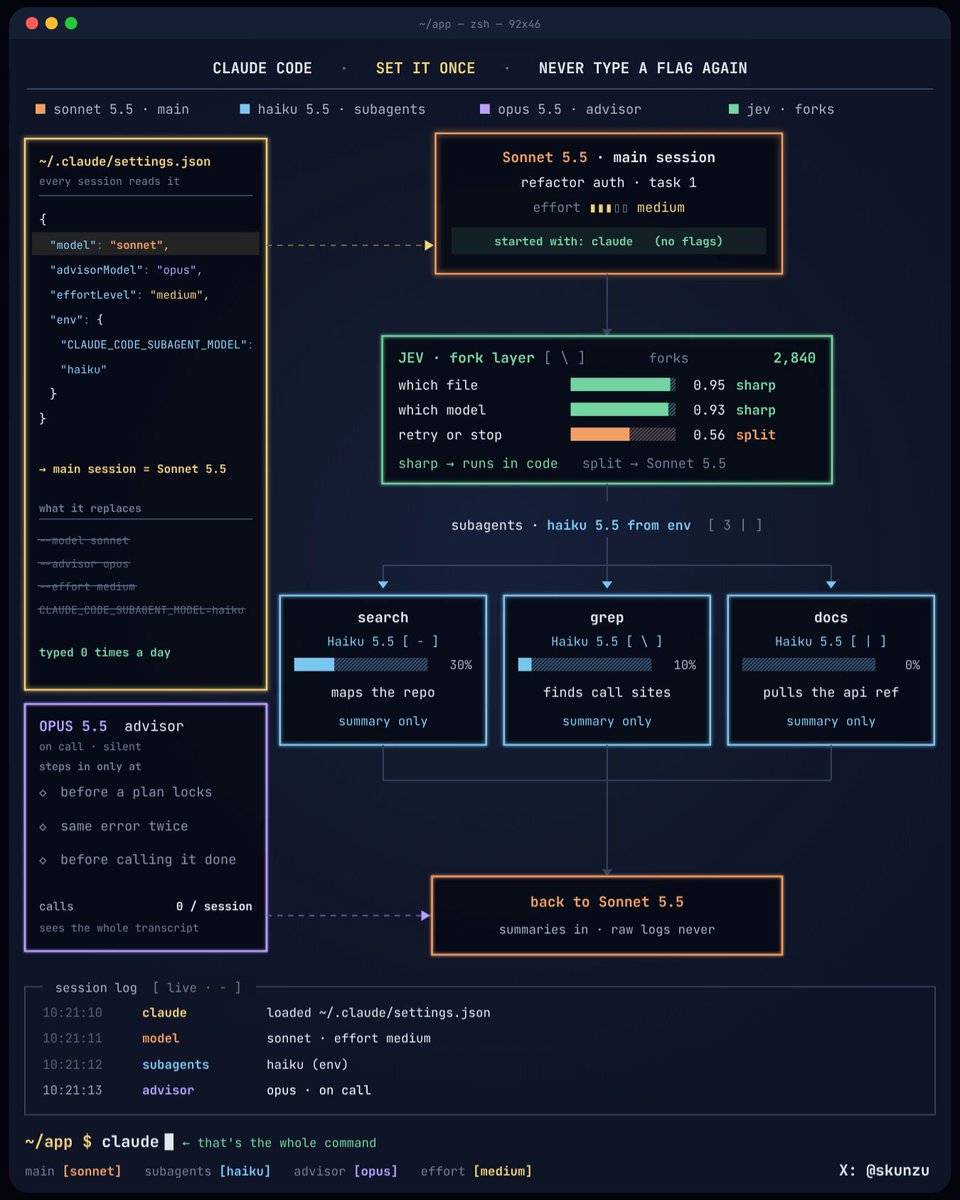Click the 0.56 score value
960x1200 pixels.
(708, 435)
